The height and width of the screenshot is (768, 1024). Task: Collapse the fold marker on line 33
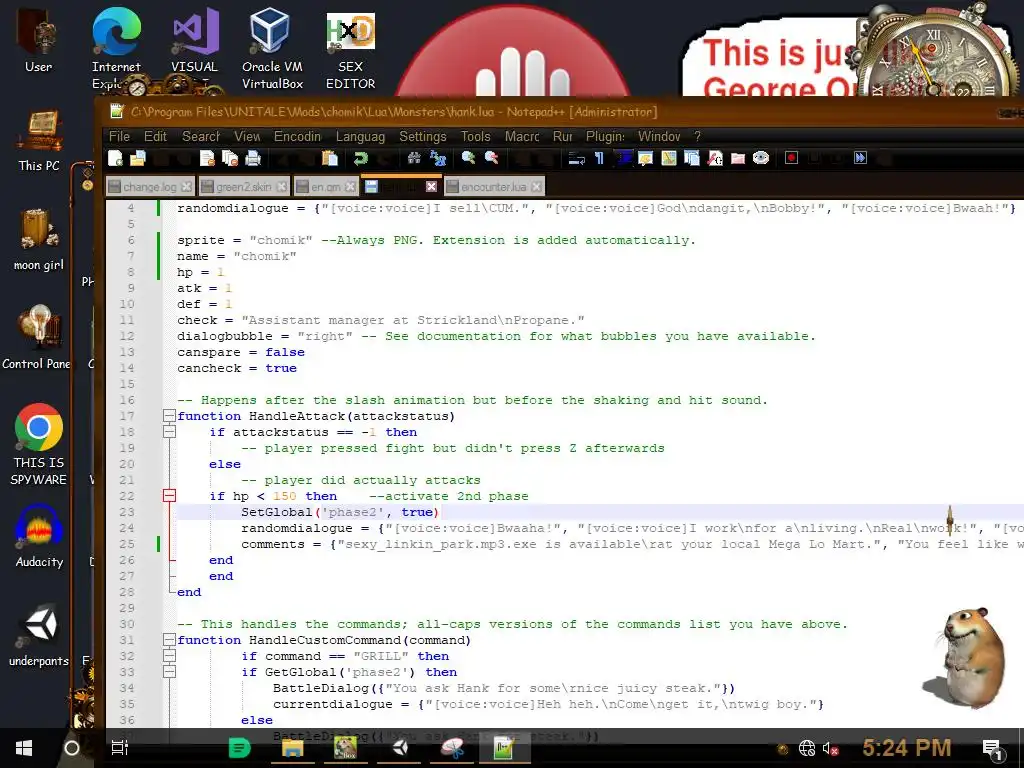coord(169,672)
